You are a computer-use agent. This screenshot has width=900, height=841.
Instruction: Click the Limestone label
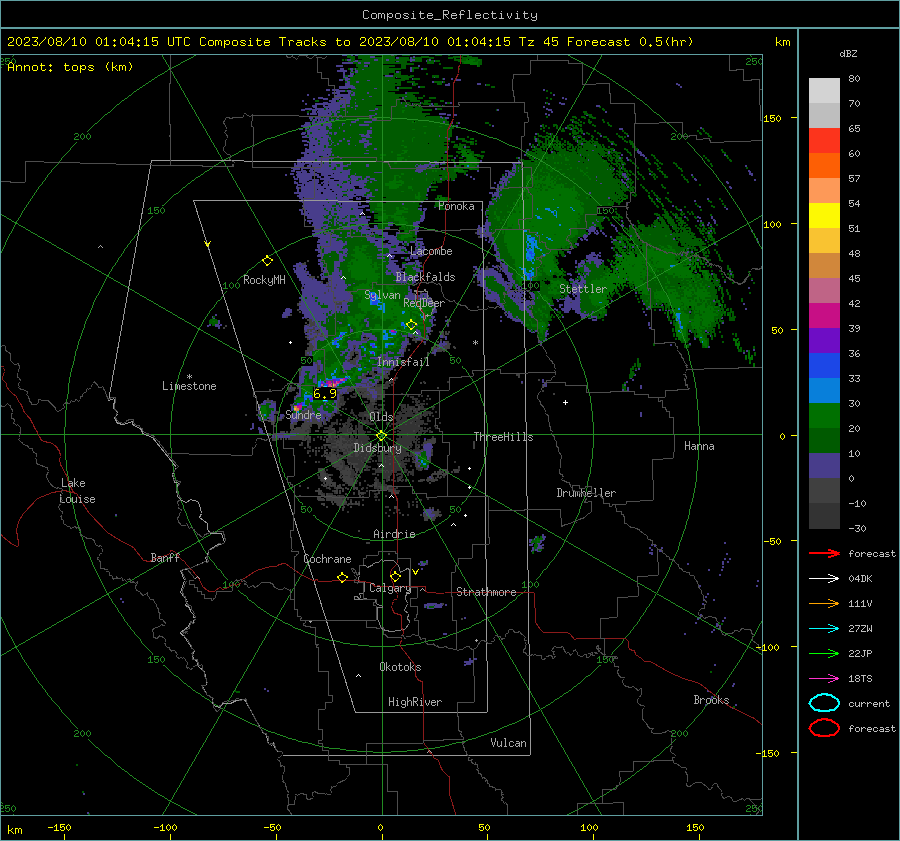point(189,386)
